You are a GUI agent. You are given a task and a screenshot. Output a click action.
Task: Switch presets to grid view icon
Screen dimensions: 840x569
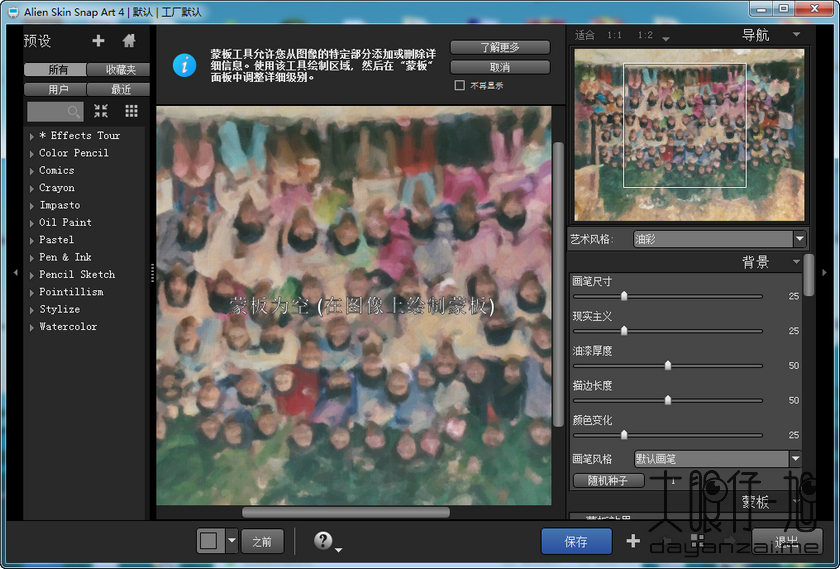pyautogui.click(x=131, y=111)
